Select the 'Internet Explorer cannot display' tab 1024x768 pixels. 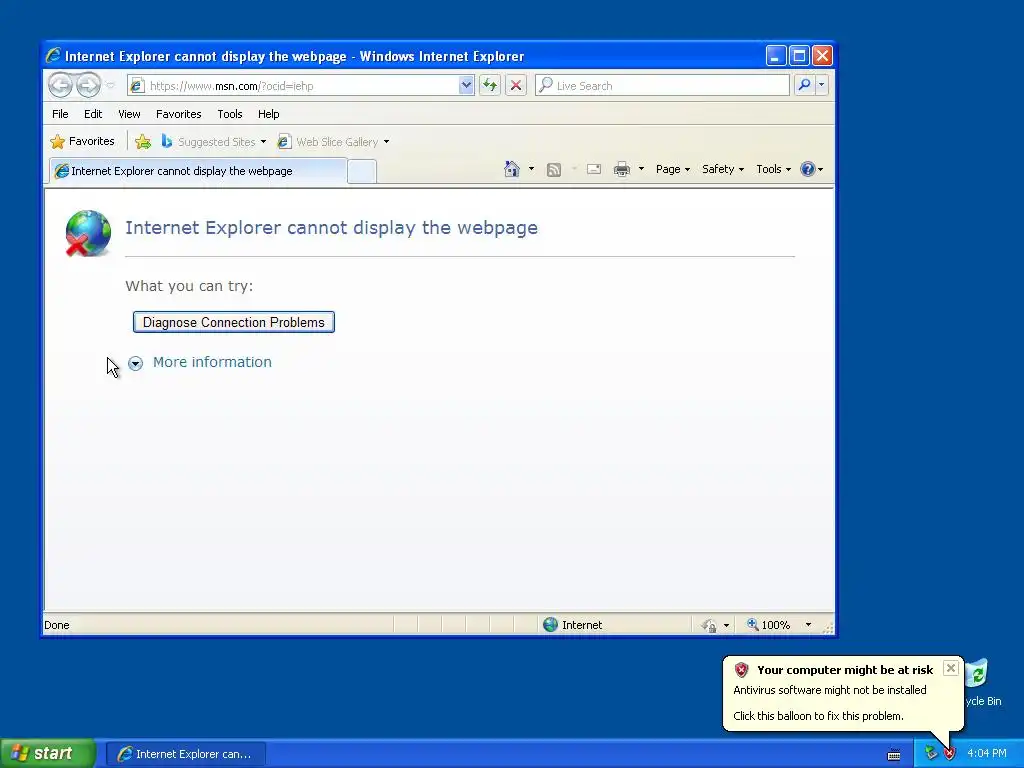pos(198,171)
